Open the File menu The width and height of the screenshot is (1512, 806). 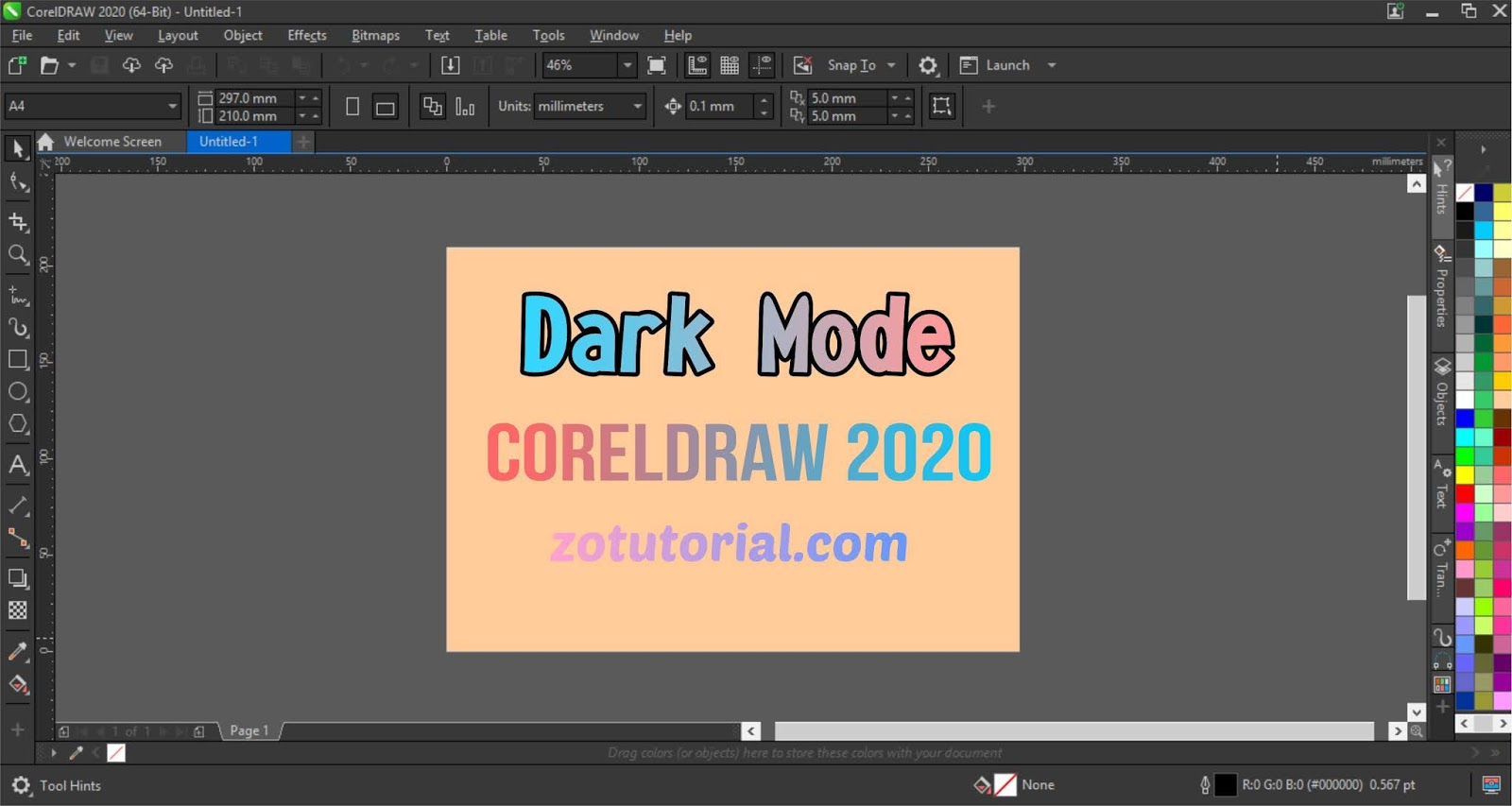click(22, 35)
